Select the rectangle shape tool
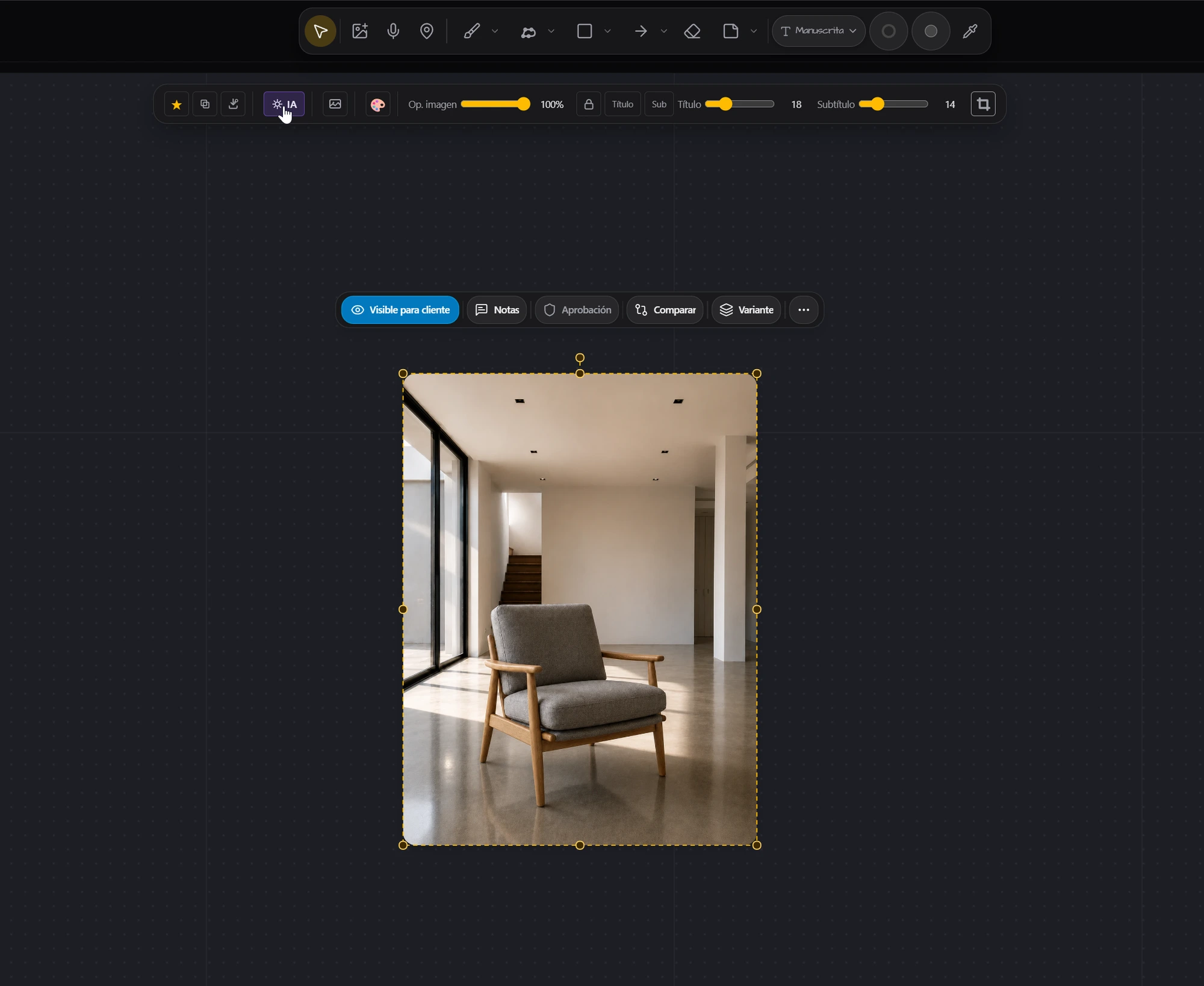Screen dimensions: 1204x986 [585, 31]
